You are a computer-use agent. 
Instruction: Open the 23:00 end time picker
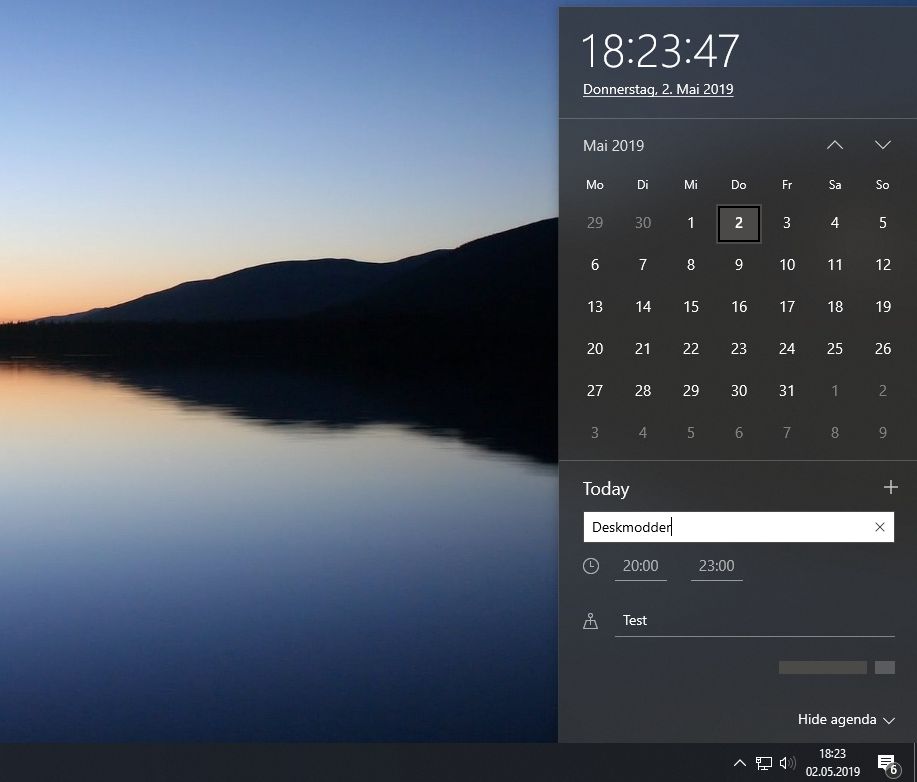716,566
